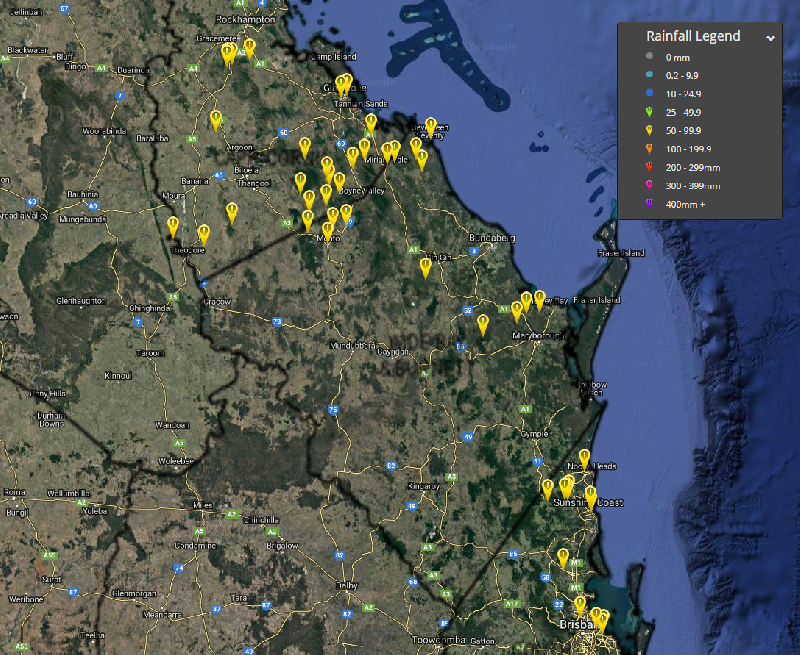The height and width of the screenshot is (655, 800).
Task: Click the Rainfall Legend title
Action: click(x=693, y=36)
